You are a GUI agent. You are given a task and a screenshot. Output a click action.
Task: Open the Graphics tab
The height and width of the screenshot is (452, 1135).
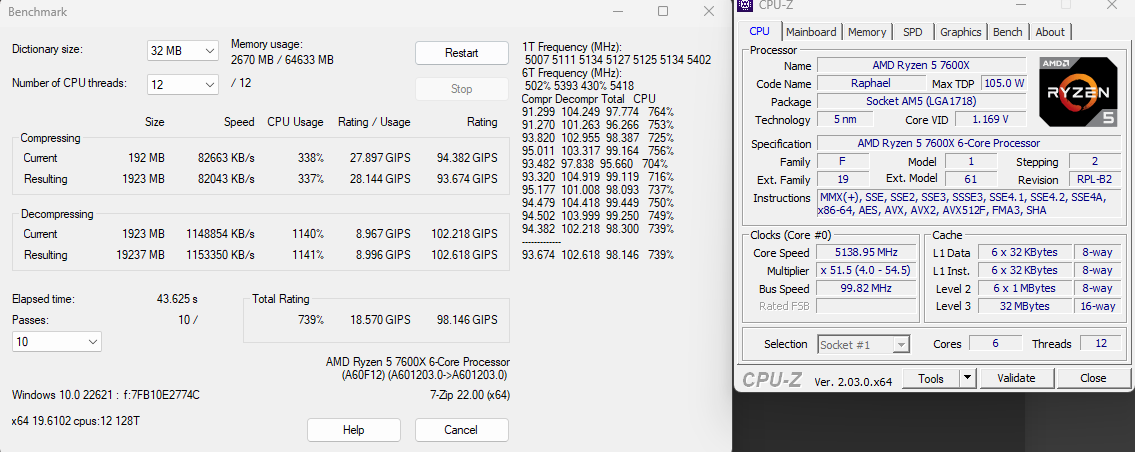(961, 32)
